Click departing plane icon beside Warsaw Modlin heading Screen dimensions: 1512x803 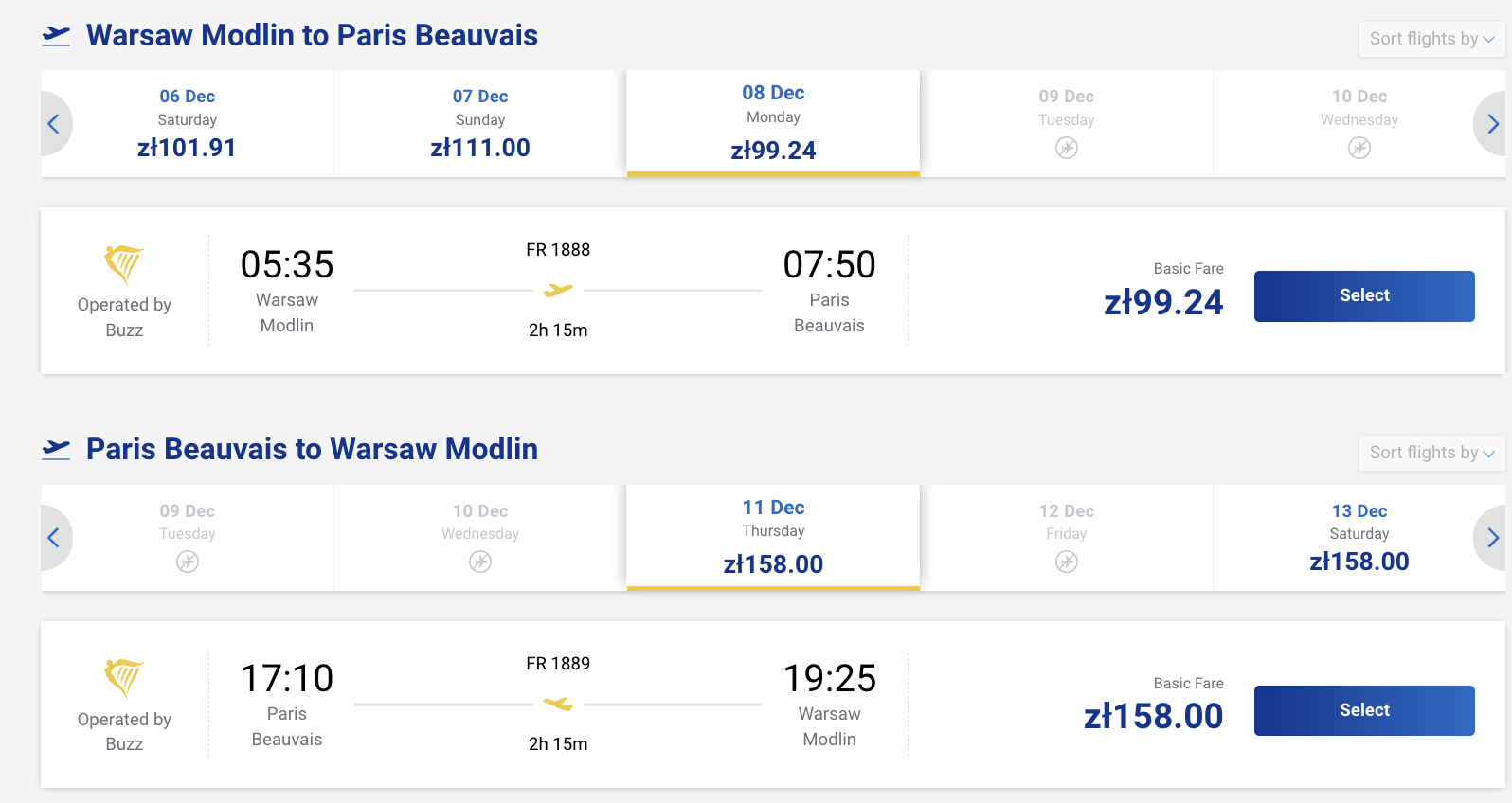coord(57,36)
